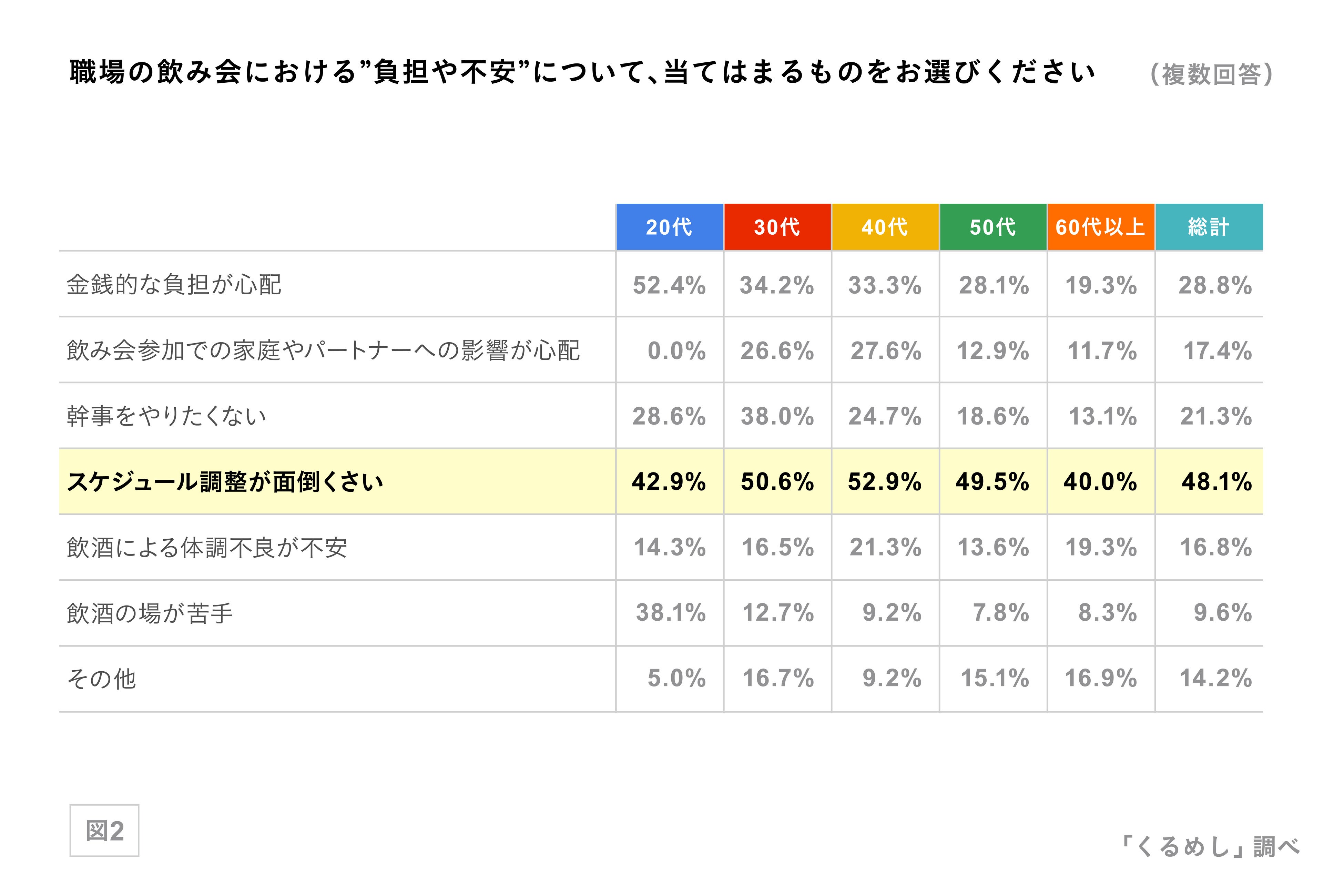Click the orange 60代以上 column header
The image size is (1344, 896).
tap(1101, 227)
